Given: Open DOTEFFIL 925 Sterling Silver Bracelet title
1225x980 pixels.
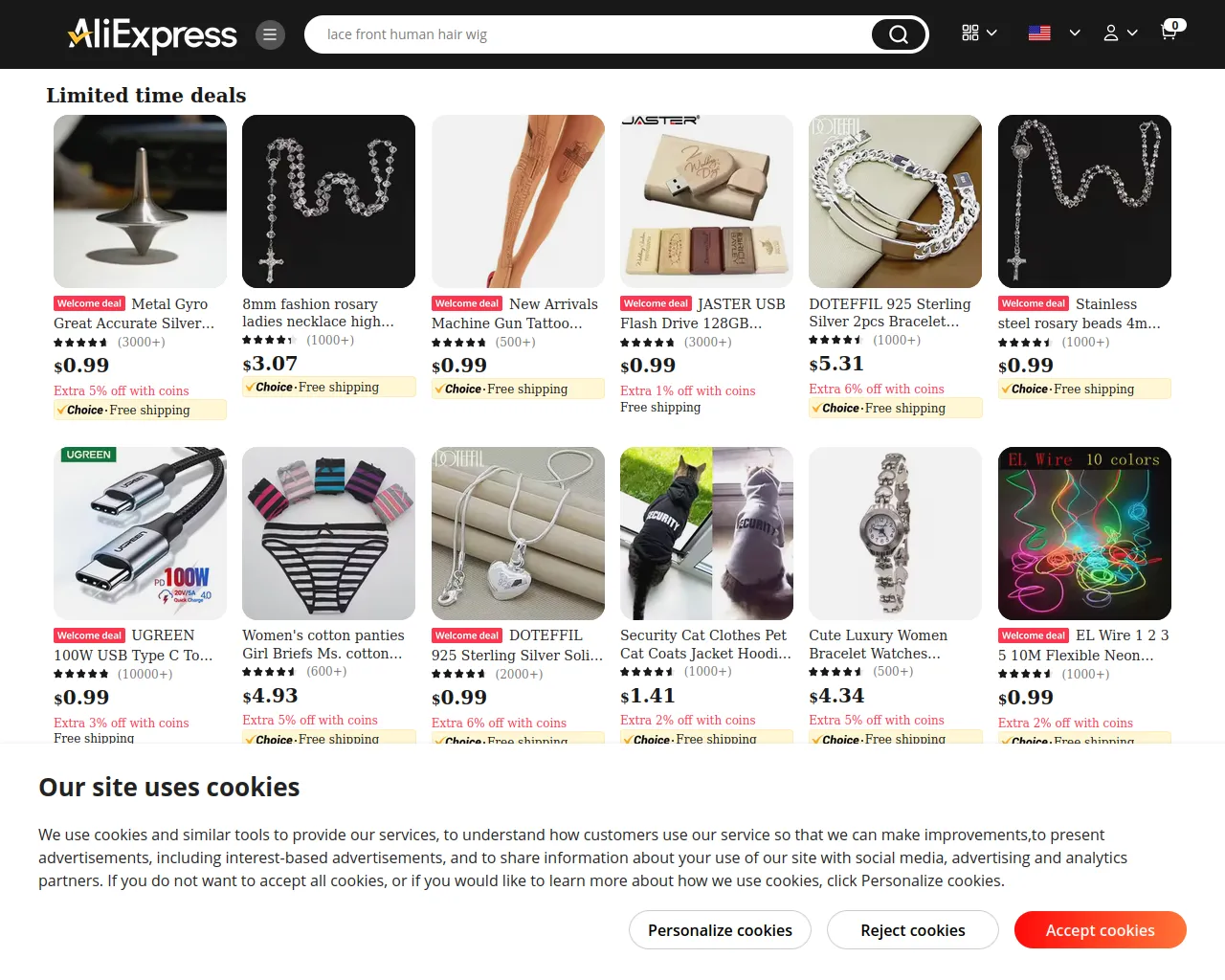Looking at the screenshot, I should click(x=890, y=312).
